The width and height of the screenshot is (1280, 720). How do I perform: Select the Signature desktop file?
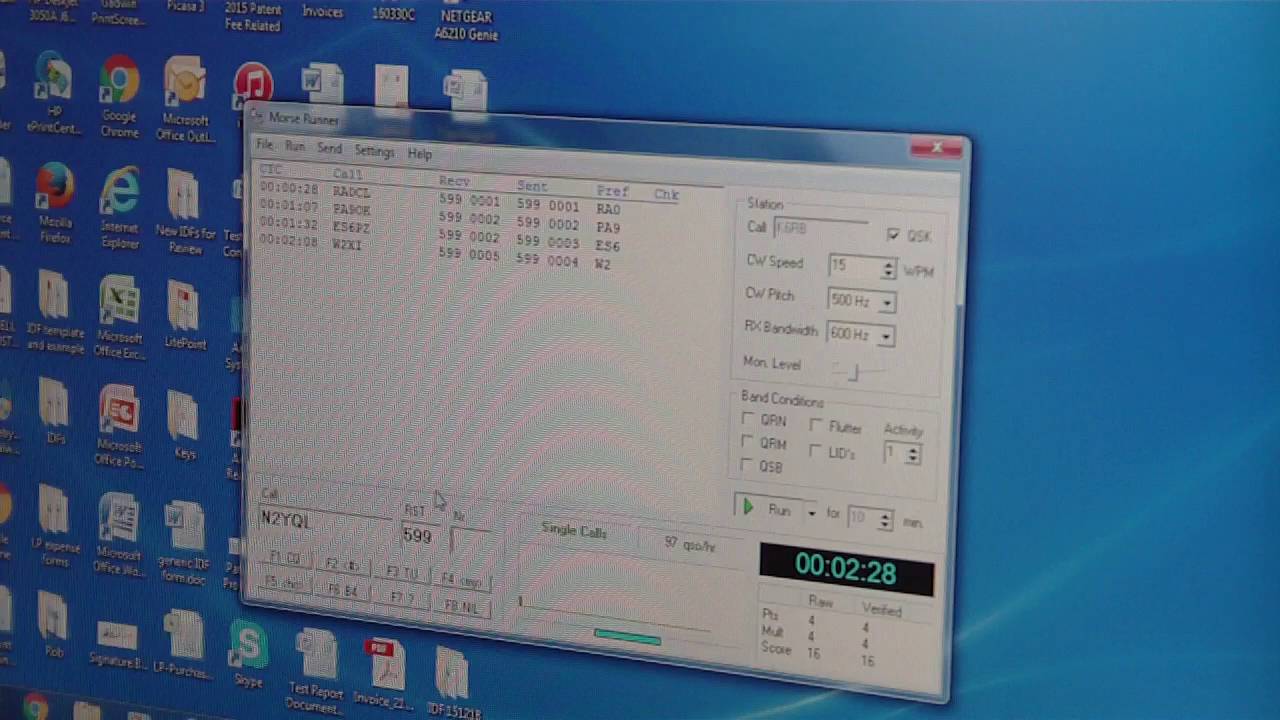point(117,642)
